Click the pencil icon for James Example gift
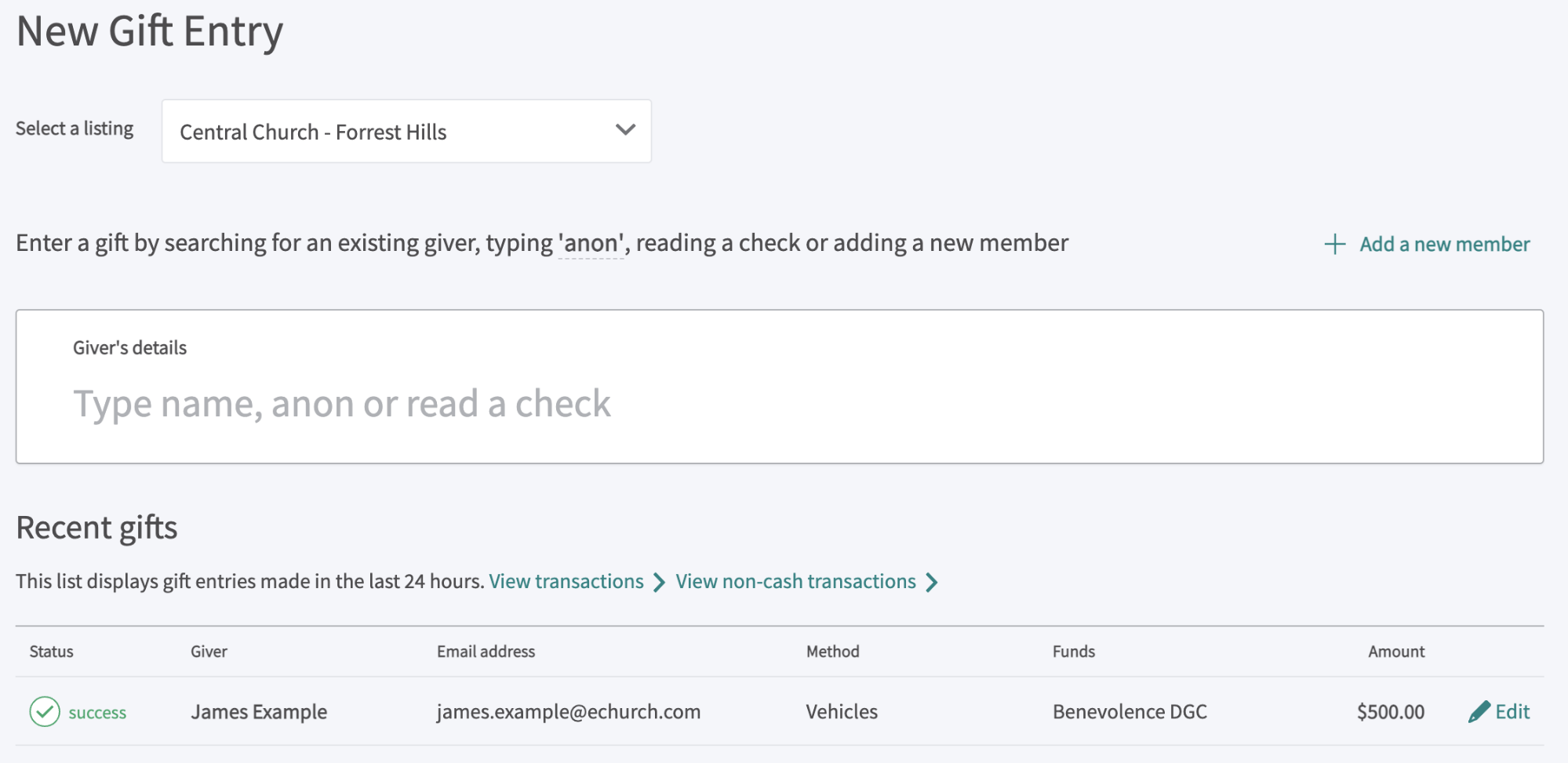Viewport: 1568px width, 763px height. tap(1479, 712)
